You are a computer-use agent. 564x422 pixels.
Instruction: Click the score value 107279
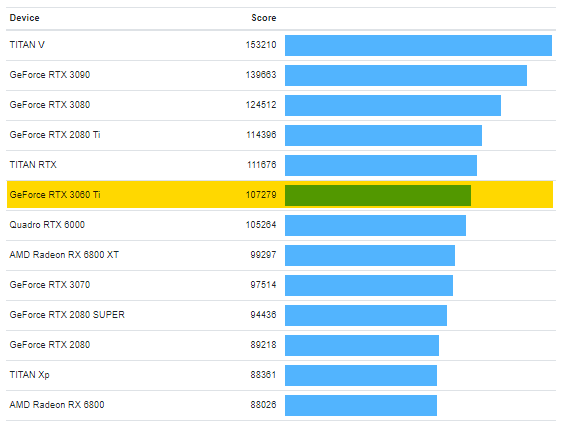click(261, 195)
